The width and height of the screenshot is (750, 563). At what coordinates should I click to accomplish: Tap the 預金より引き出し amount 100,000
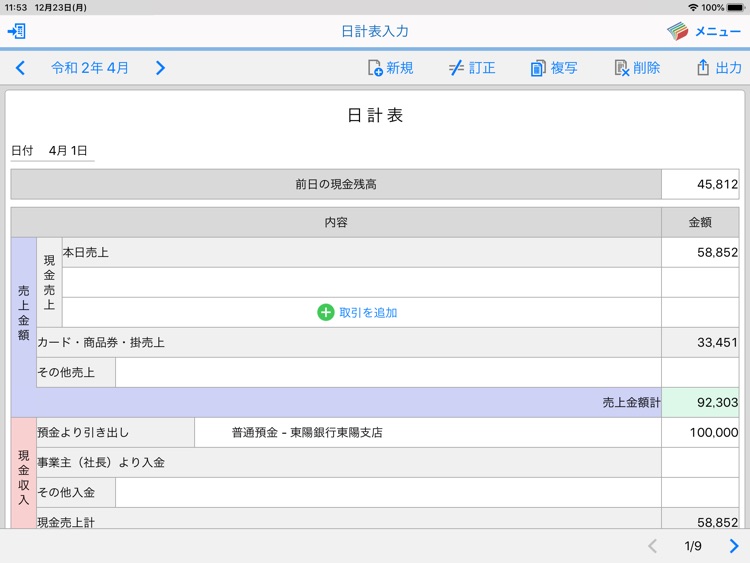coord(700,432)
